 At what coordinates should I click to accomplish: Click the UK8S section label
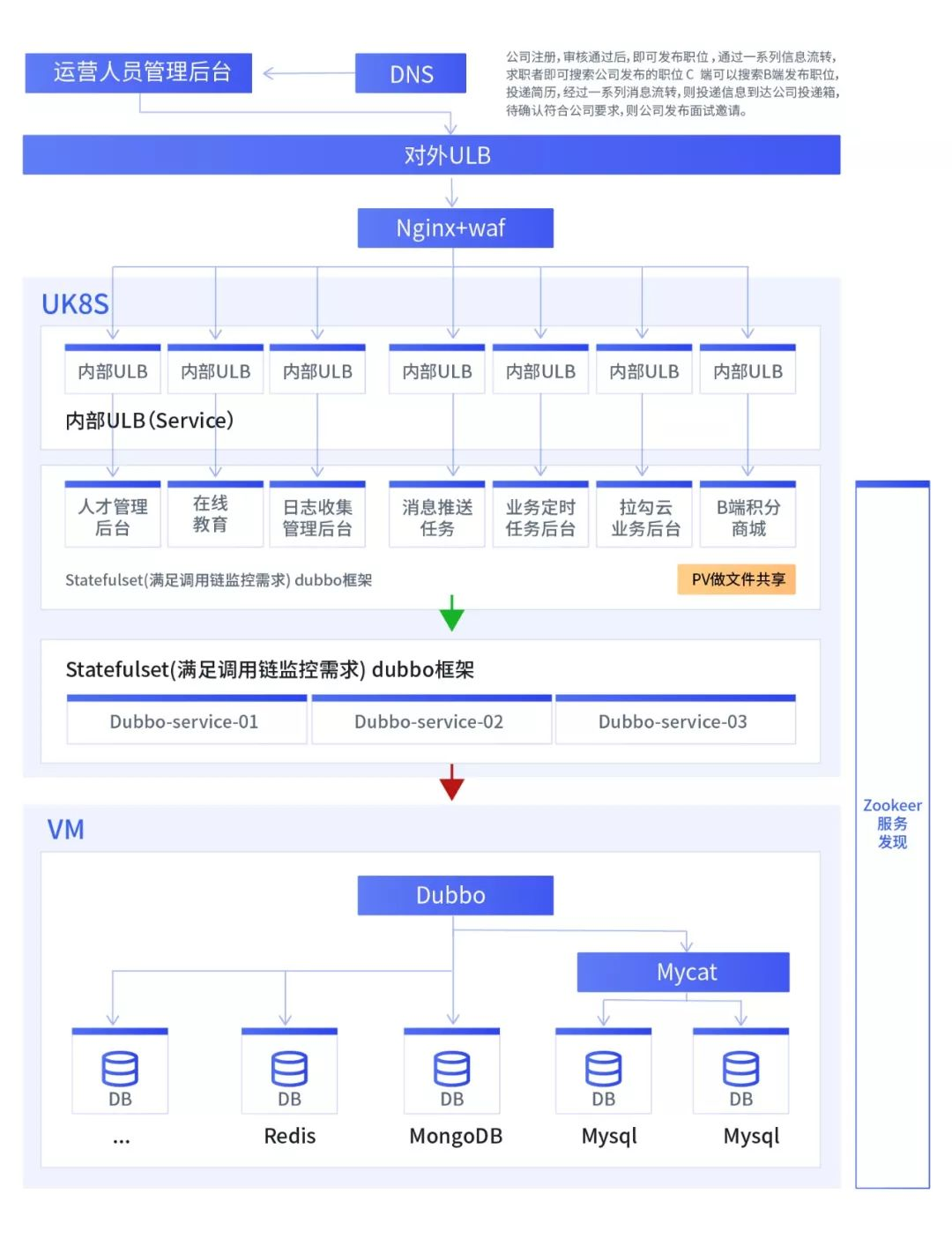[75, 304]
